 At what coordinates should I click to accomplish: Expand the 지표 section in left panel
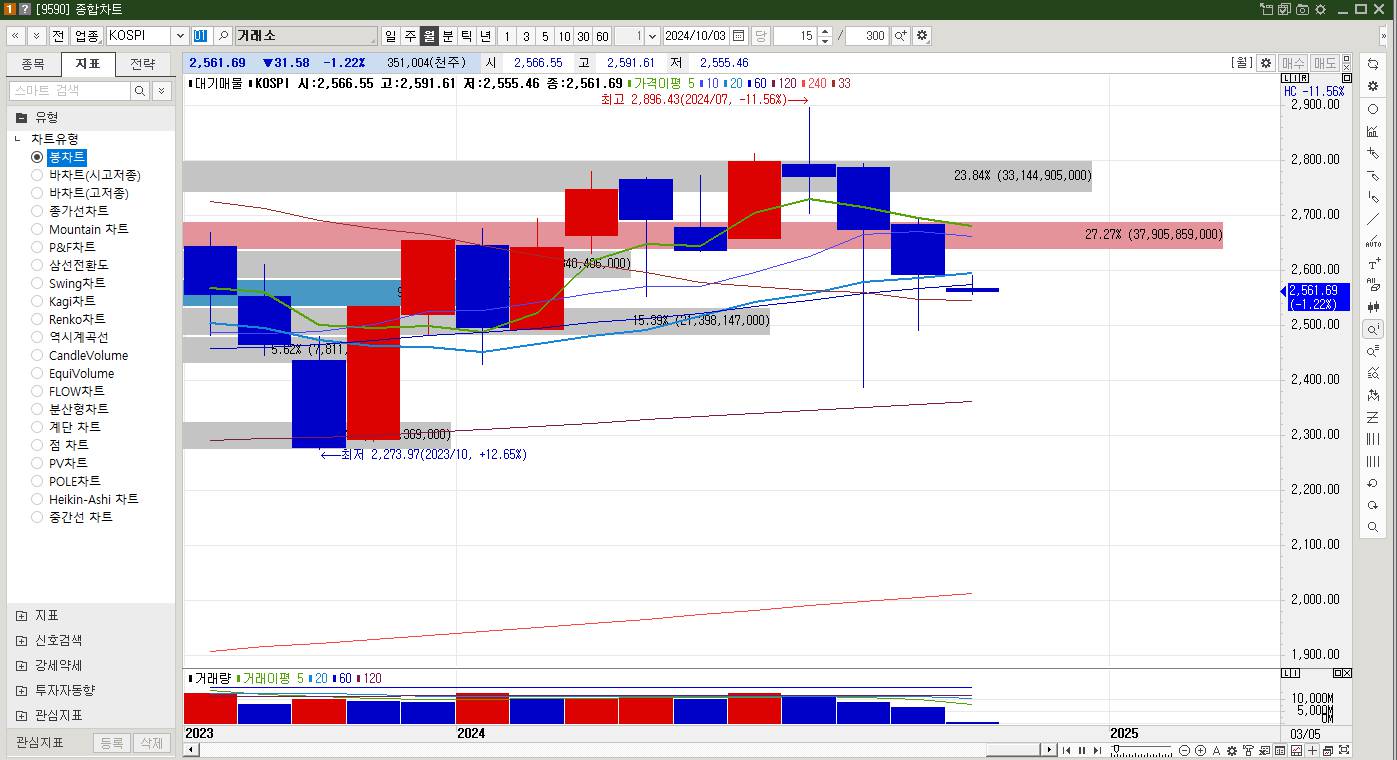tap(22, 615)
